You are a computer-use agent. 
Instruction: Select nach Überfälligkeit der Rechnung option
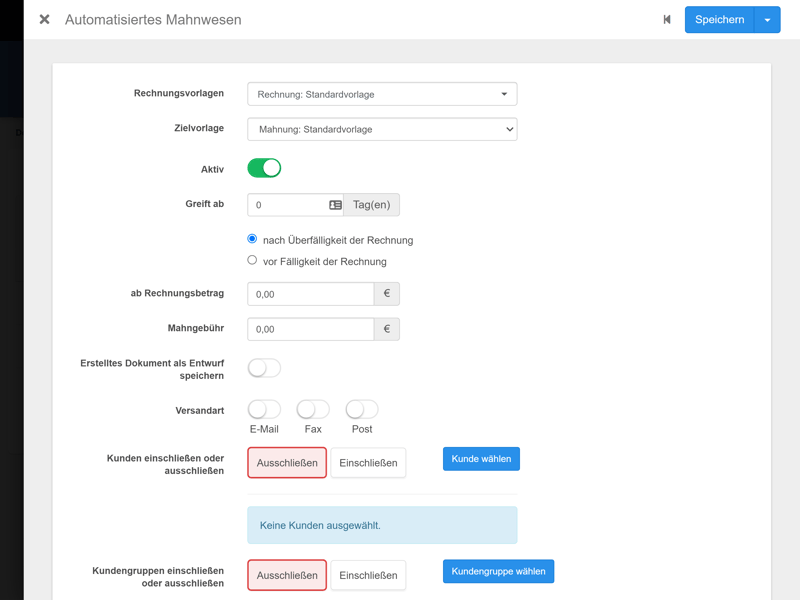point(252,239)
